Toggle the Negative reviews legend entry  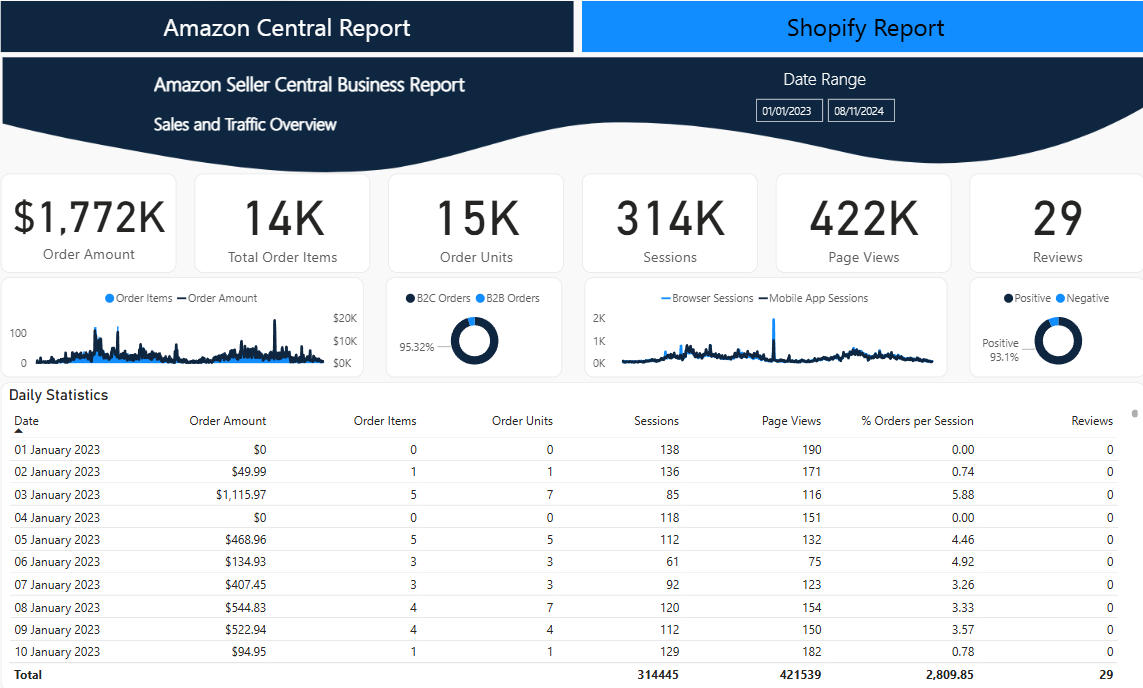point(1087,298)
